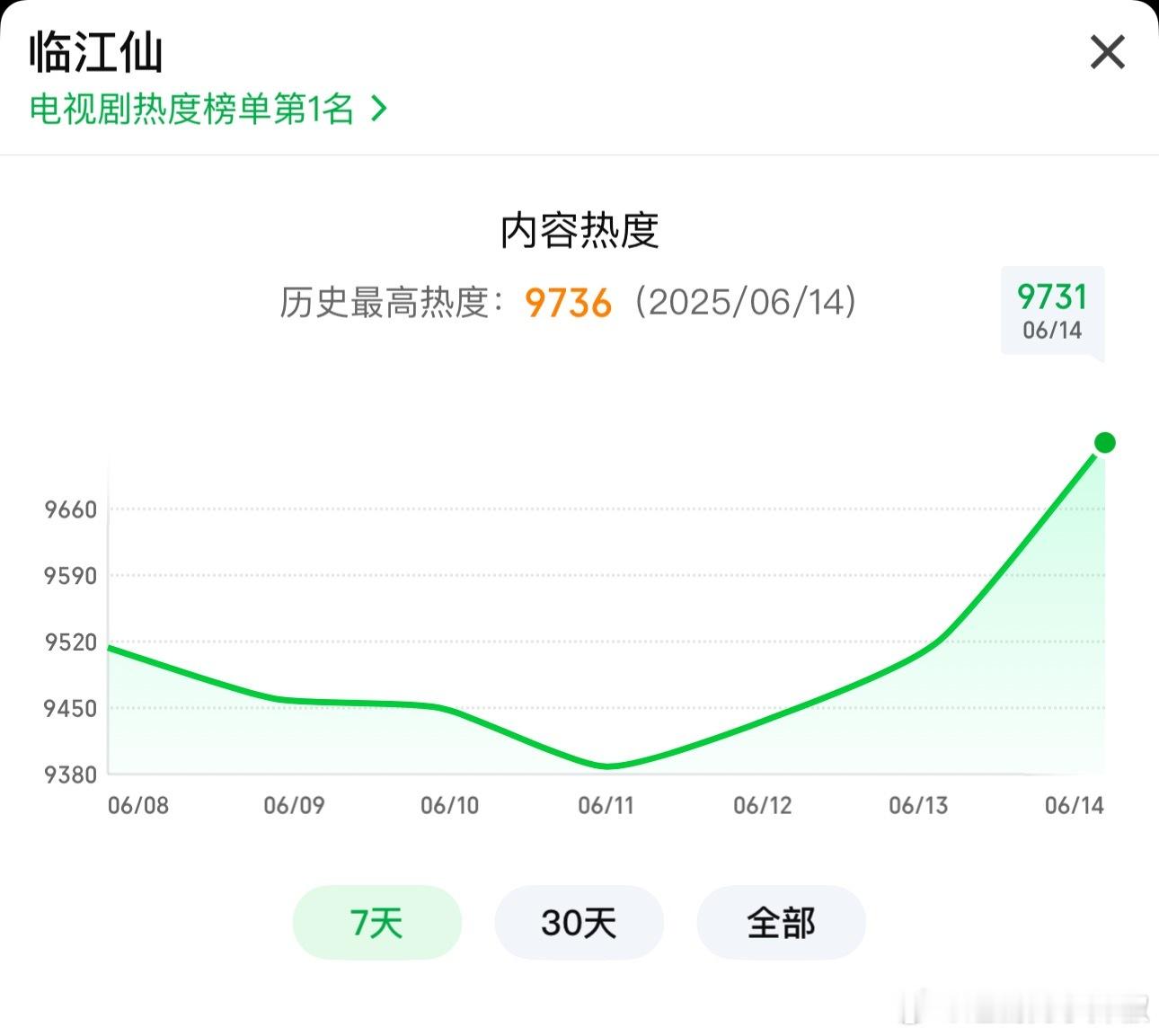1159x1036 pixels.
Task: Select the green data point for 06/14
Action: 1105,442
